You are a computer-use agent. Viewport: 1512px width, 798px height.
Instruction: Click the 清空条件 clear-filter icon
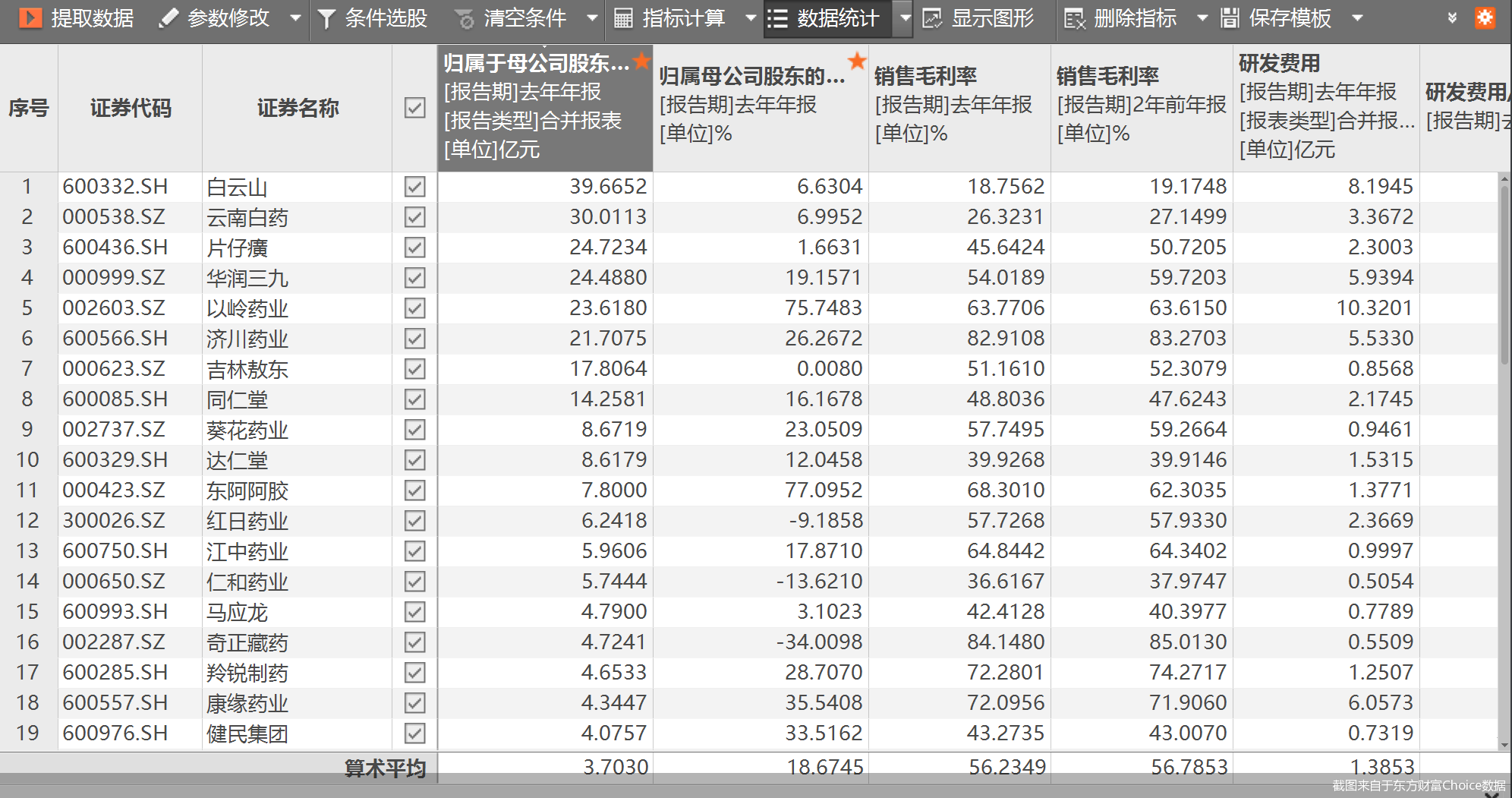pyautogui.click(x=464, y=18)
